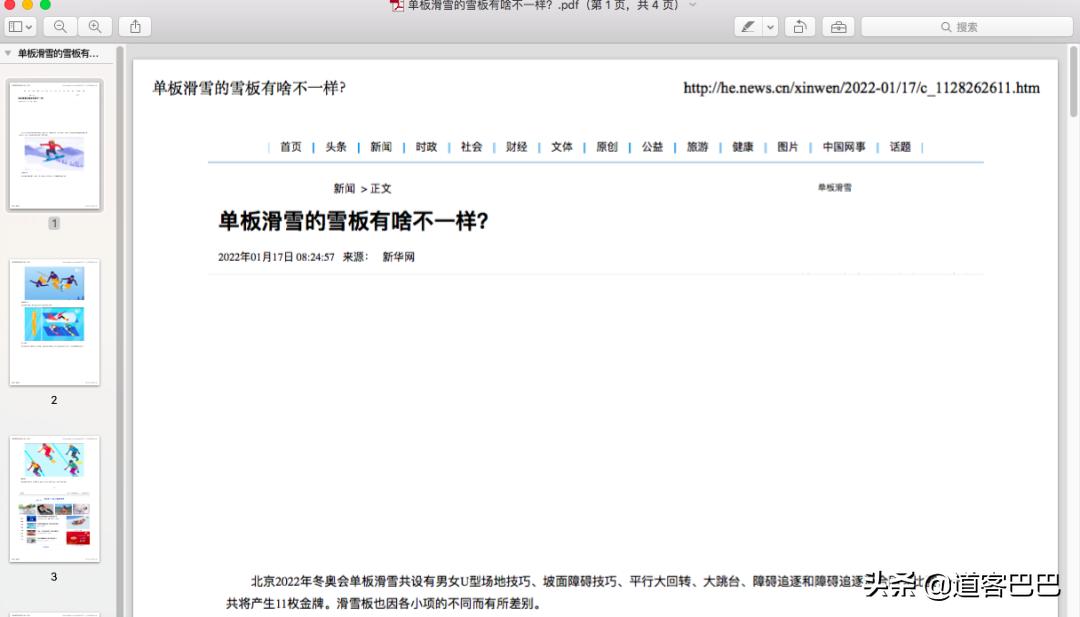Viewport: 1080px width, 617px height.
Task: Open the sidebar view options dropdown chevron
Action: (x=30, y=26)
